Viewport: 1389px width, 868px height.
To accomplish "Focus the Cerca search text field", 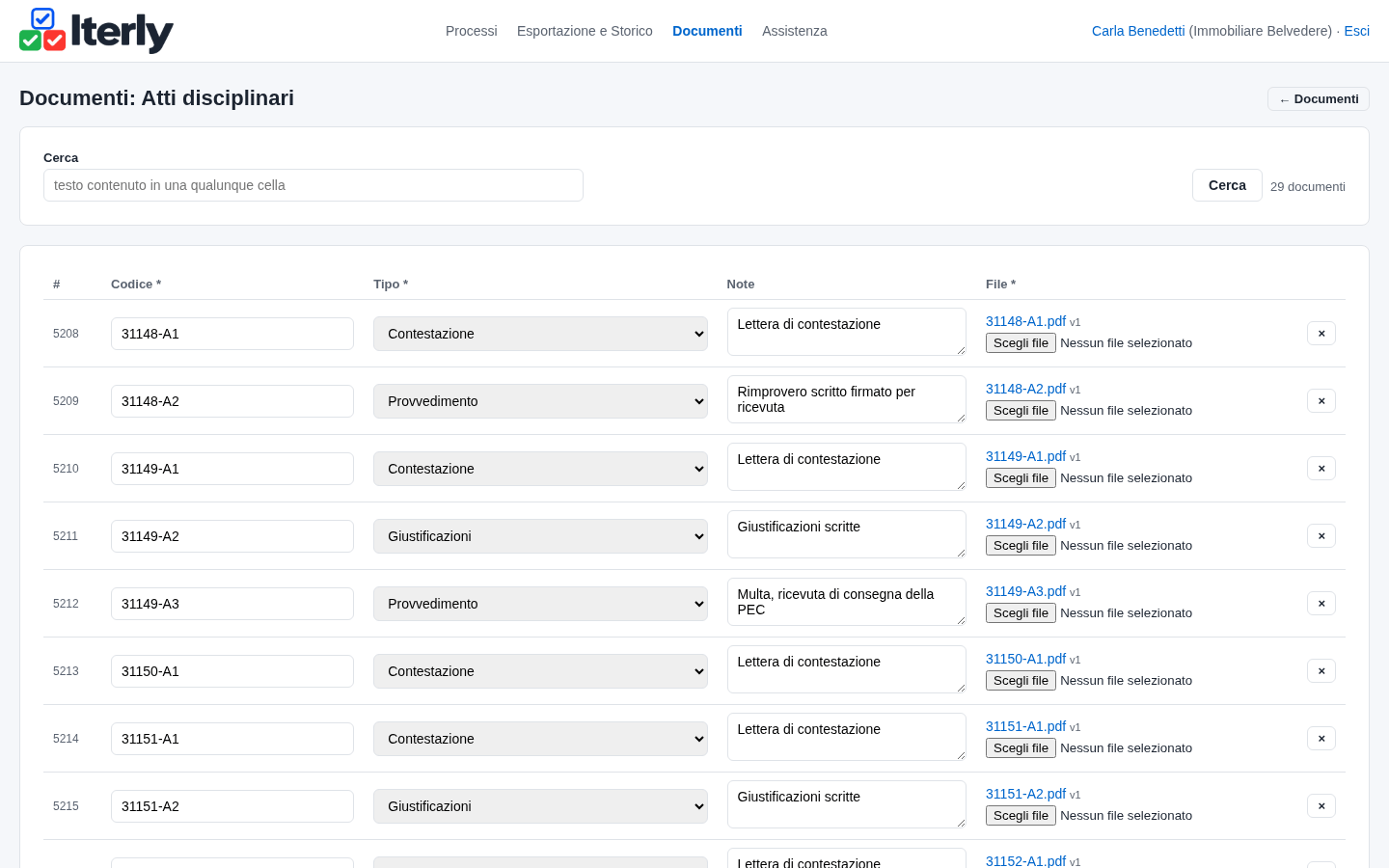I will 313,185.
